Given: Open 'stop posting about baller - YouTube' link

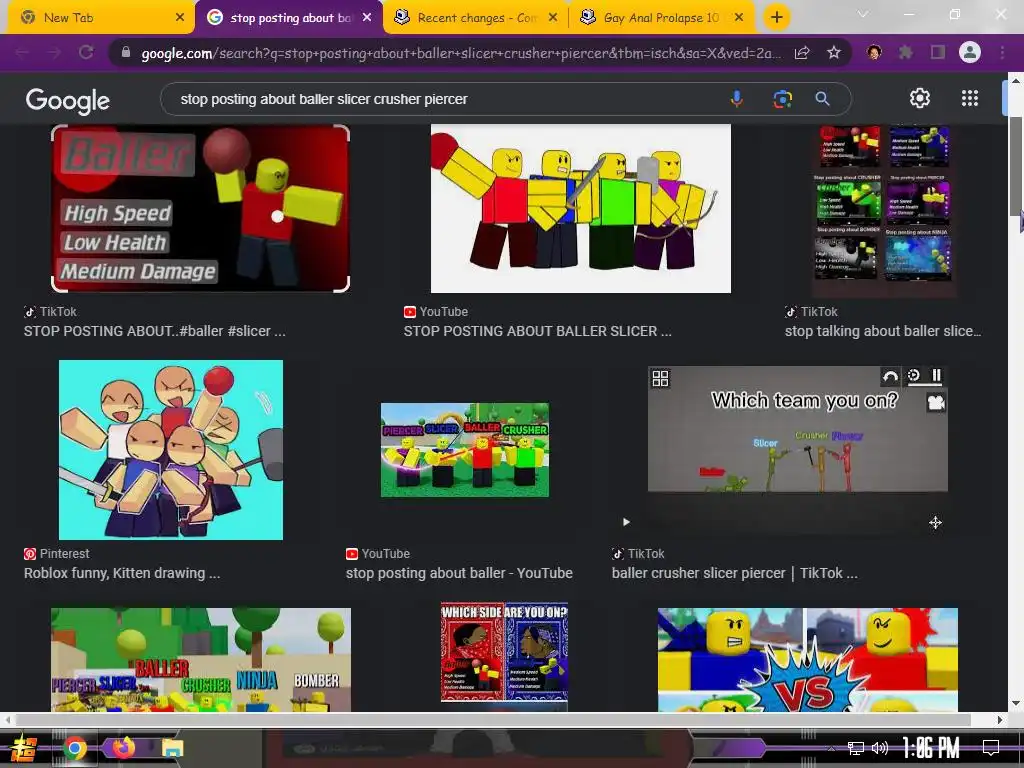Looking at the screenshot, I should pos(459,573).
